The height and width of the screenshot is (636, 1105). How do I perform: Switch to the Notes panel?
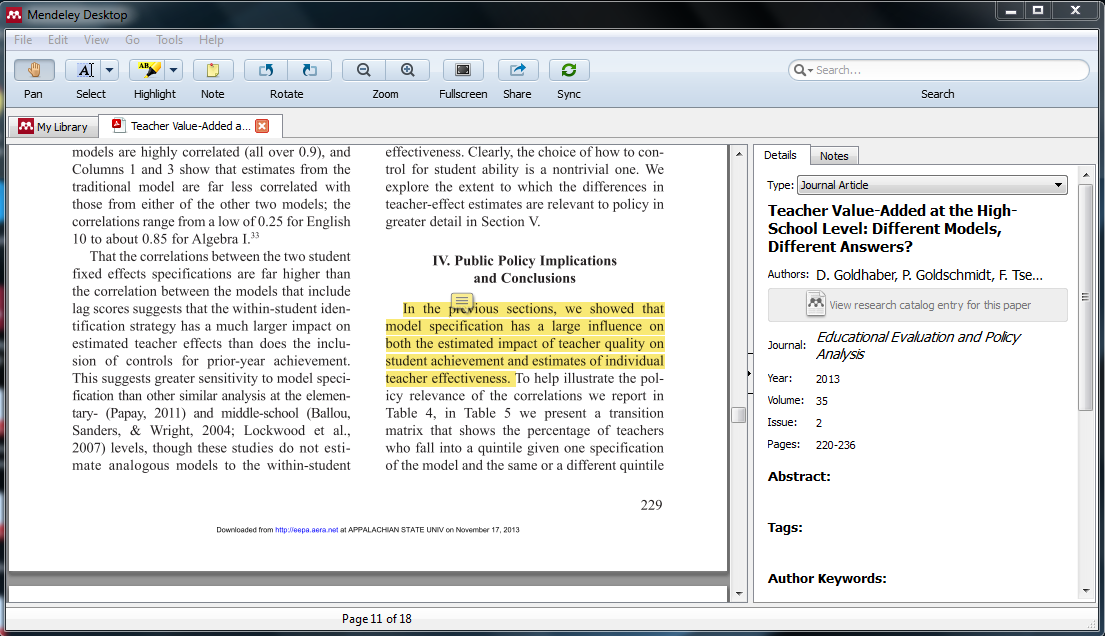click(x=834, y=155)
